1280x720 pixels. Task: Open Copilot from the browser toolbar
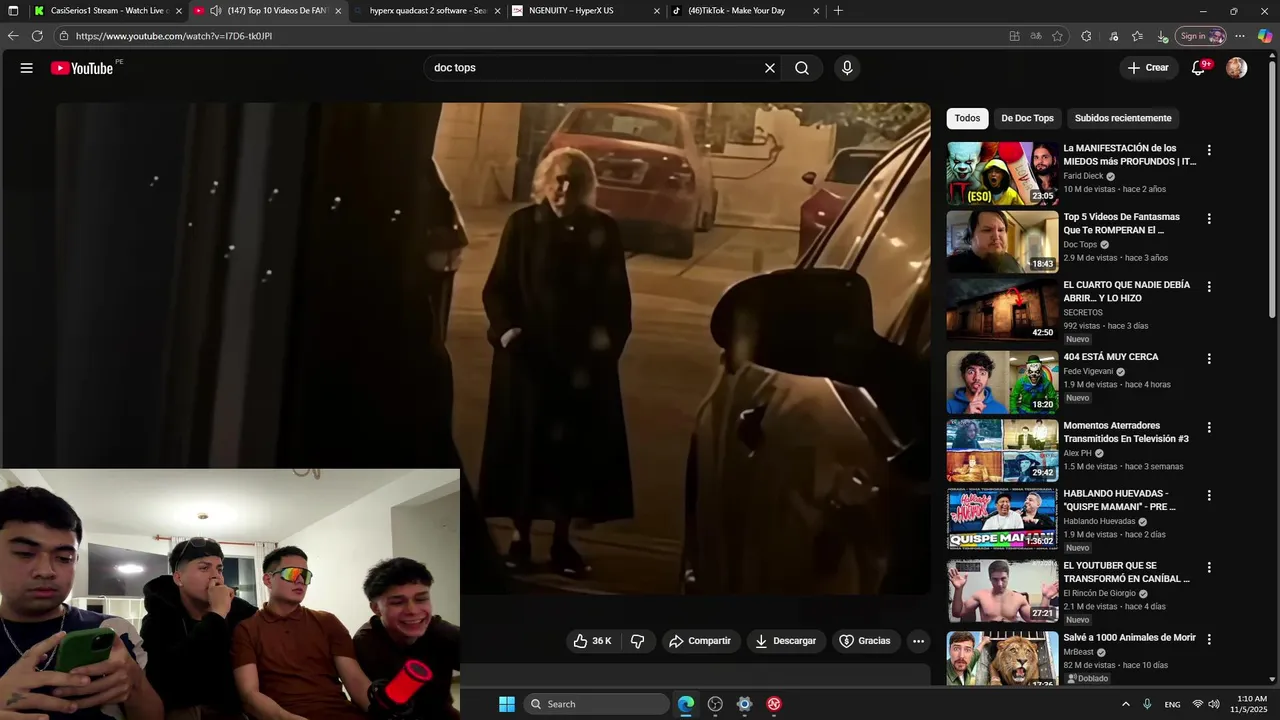click(x=1265, y=36)
